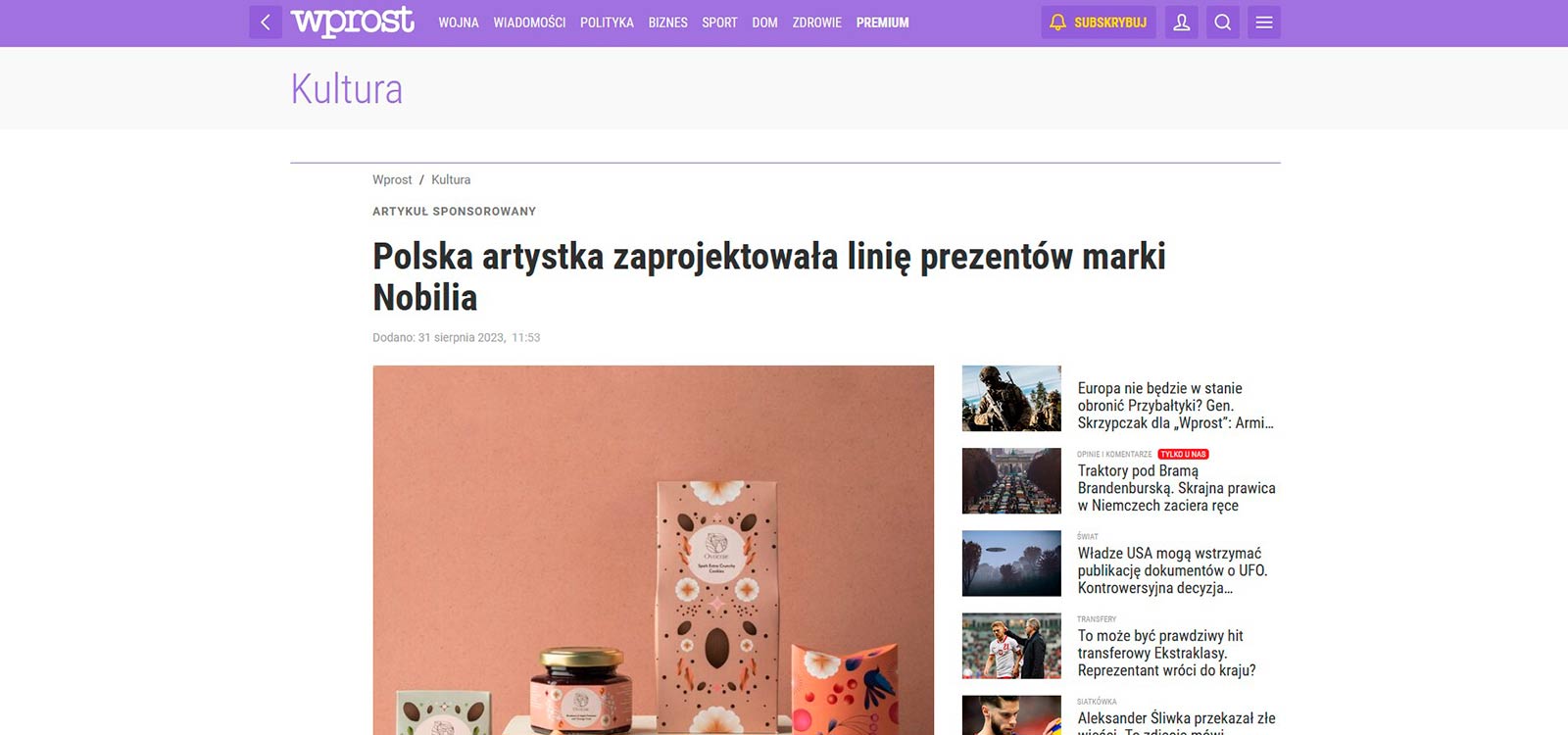1568x735 pixels.
Task: Open the WIADOMOŚCI menu item
Action: pos(529,23)
